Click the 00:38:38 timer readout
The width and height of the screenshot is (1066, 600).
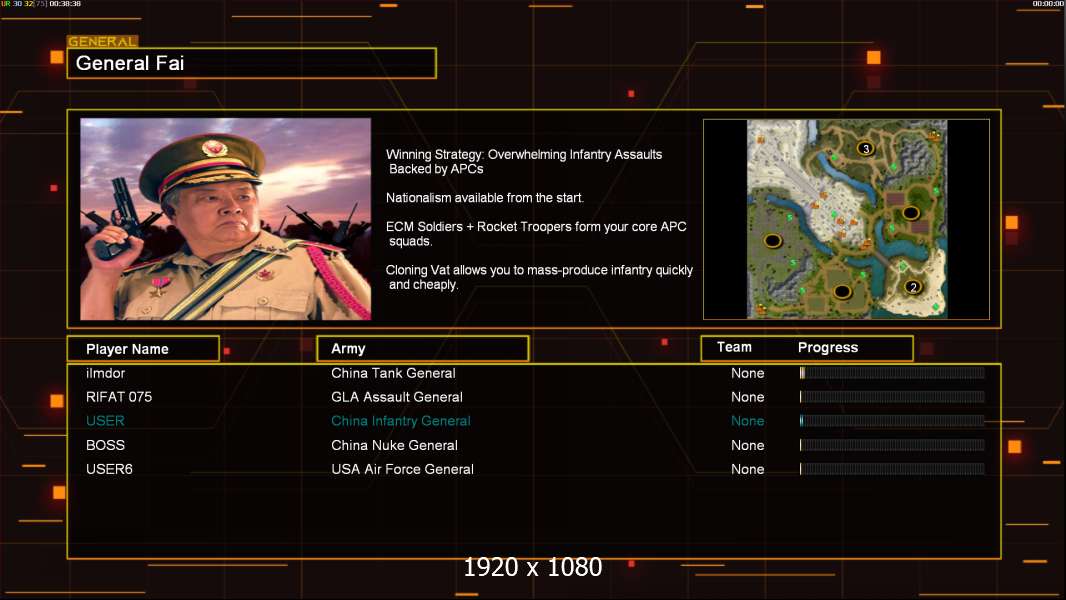[65, 4]
